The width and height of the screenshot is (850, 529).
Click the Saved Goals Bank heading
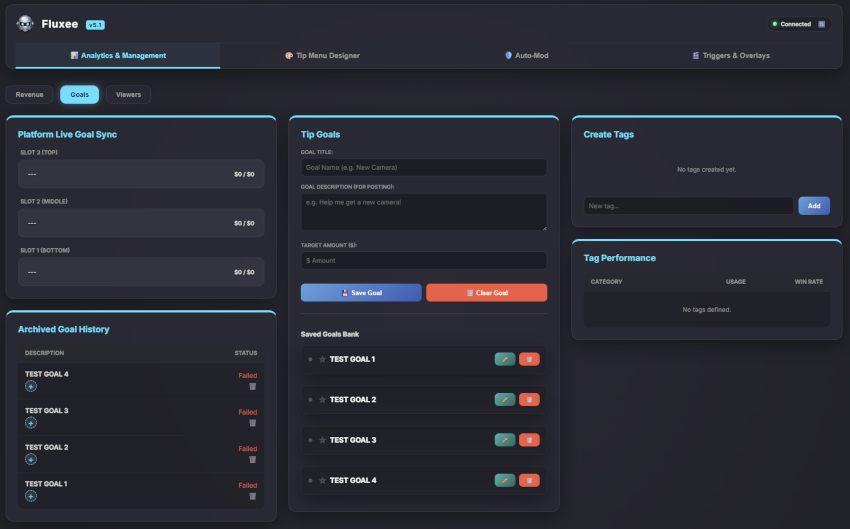[x=330, y=334]
